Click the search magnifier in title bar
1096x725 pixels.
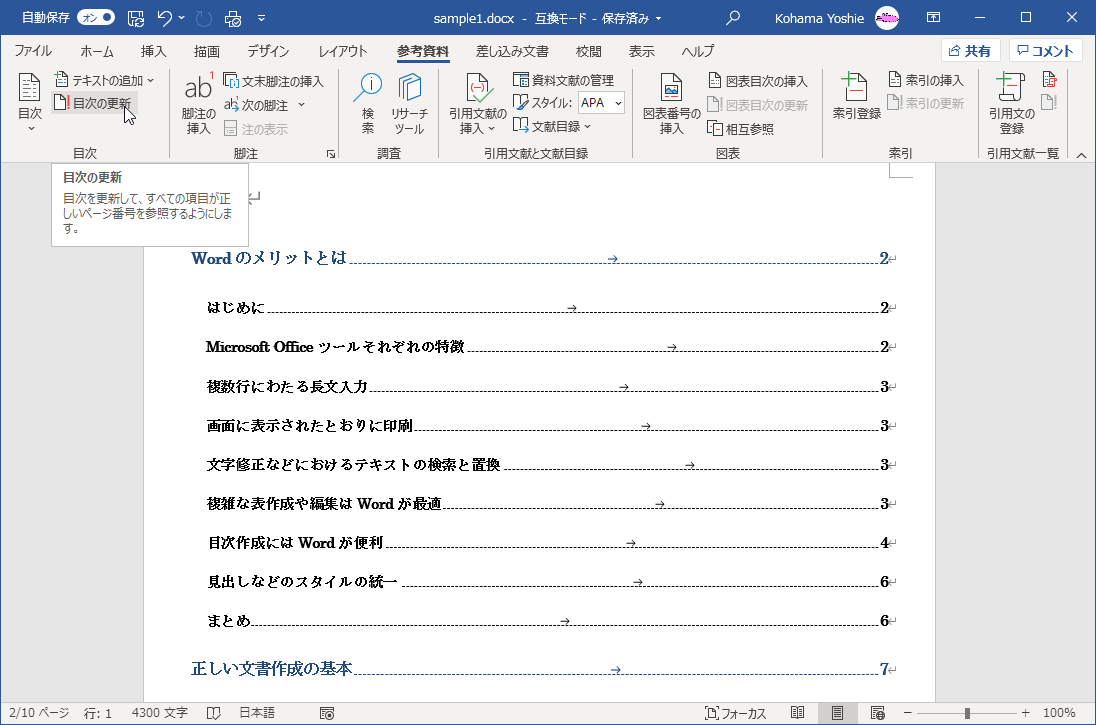click(x=733, y=18)
